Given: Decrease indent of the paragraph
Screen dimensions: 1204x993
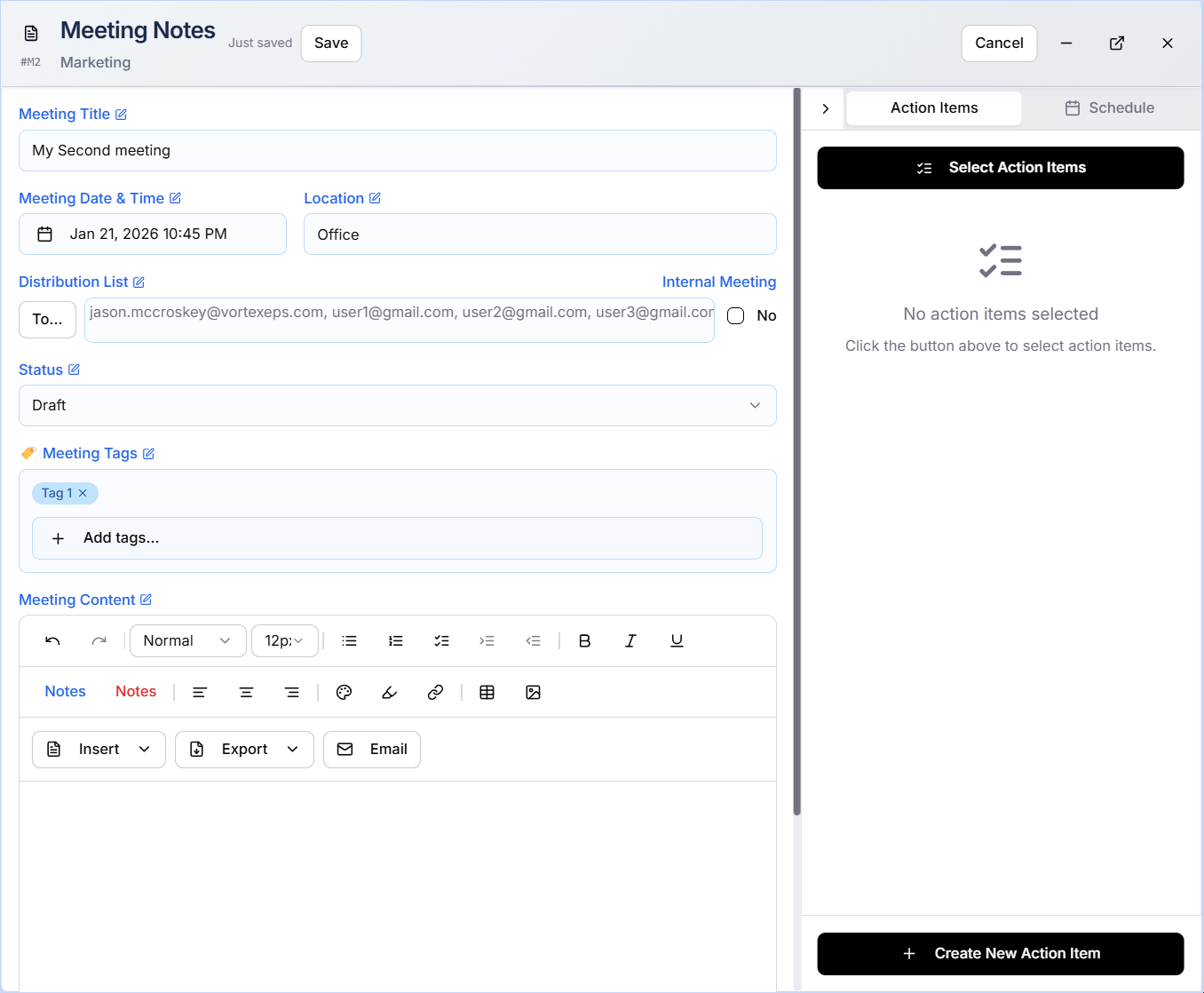Looking at the screenshot, I should click(x=534, y=640).
